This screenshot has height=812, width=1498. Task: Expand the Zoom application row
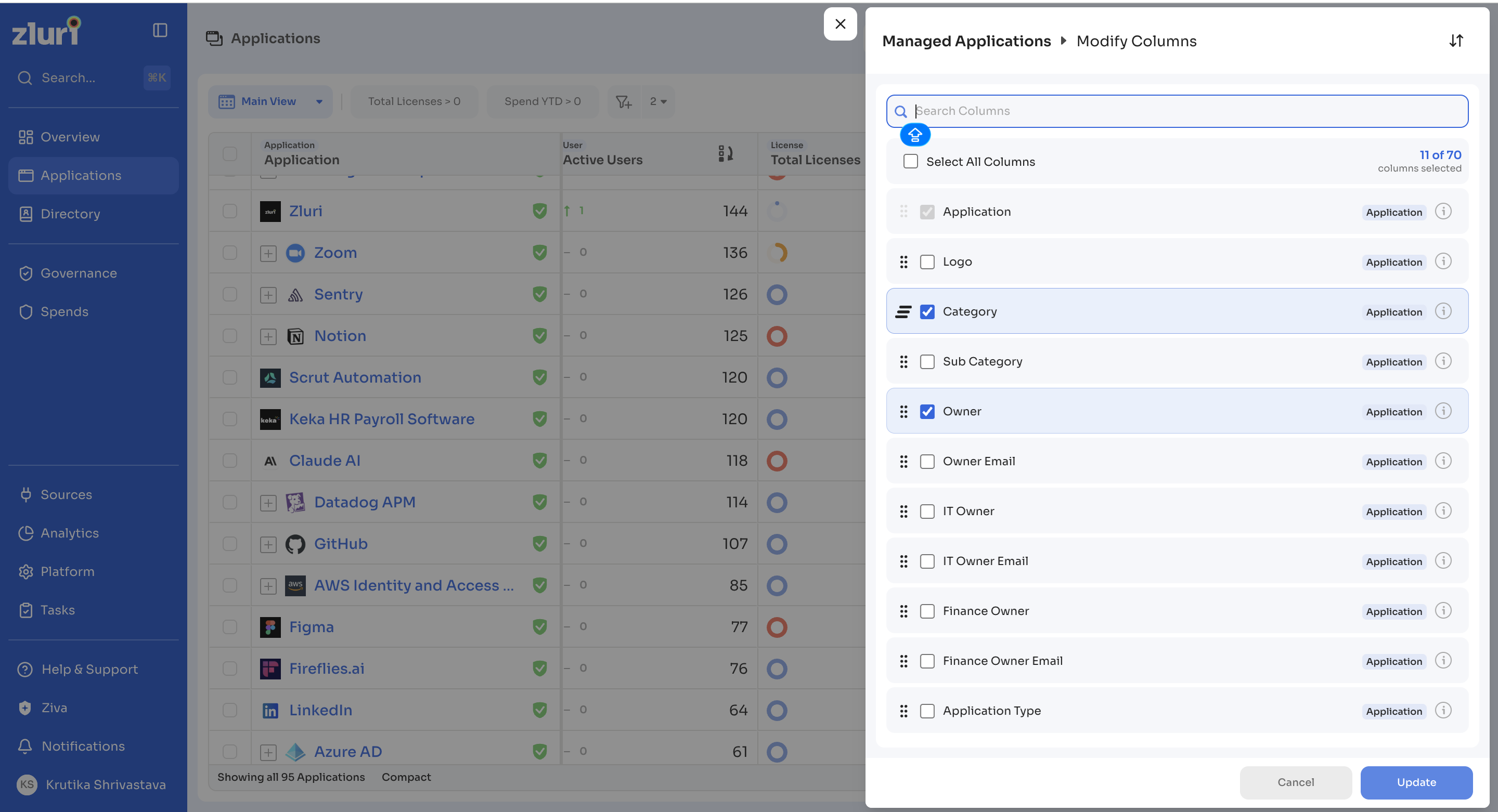(x=268, y=253)
